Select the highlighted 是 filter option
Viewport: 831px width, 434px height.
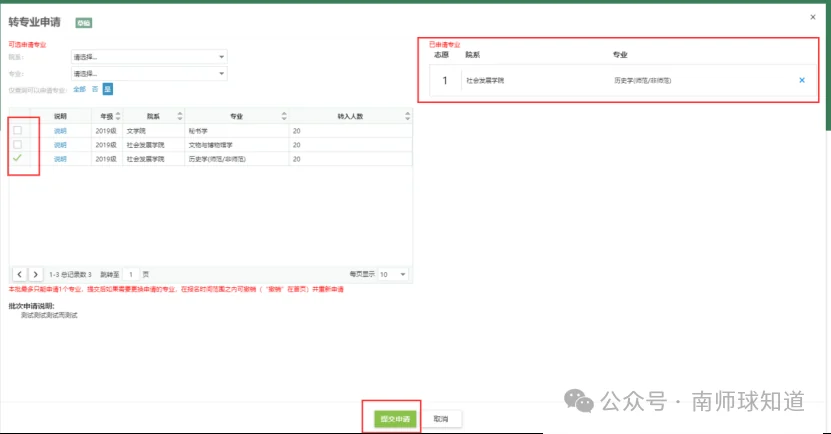(x=108, y=90)
